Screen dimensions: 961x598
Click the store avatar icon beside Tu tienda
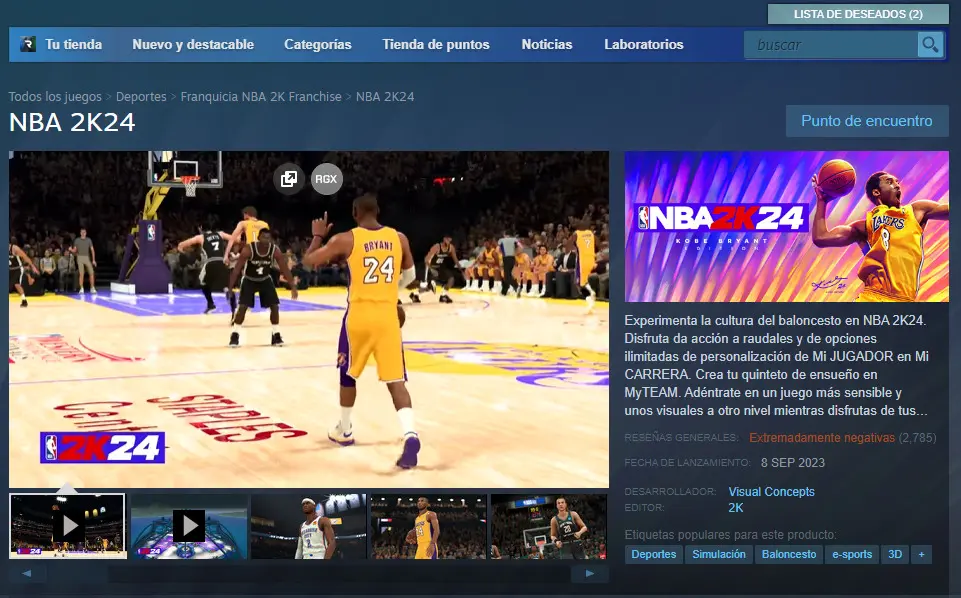pyautogui.click(x=28, y=44)
